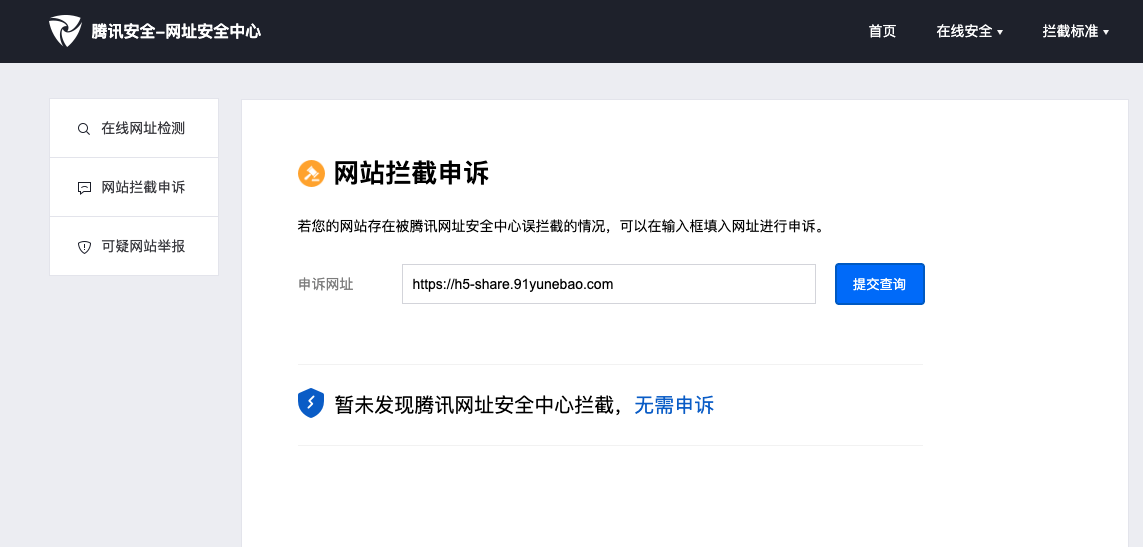Click the 暂未发现腾讯网址安全中心拦截 result text
Image resolution: width=1143 pixels, height=547 pixels.
[x=478, y=405]
